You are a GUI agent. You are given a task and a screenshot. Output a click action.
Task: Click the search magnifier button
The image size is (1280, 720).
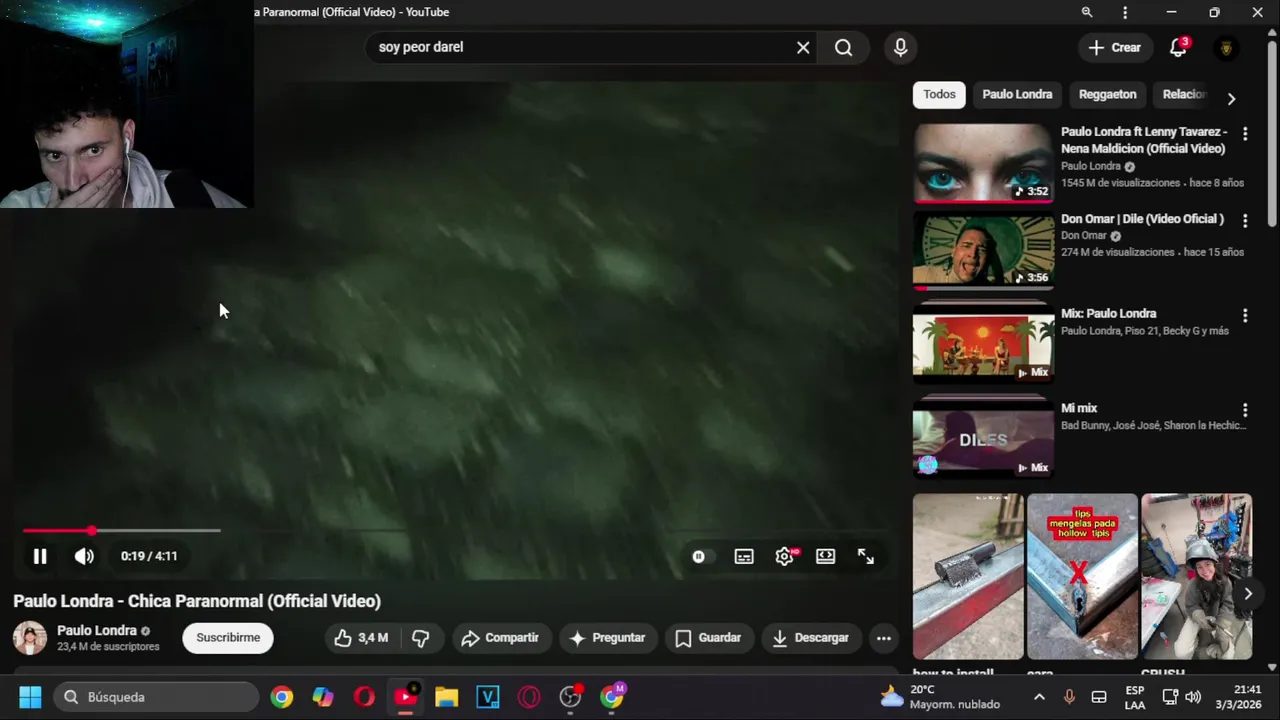[x=844, y=47]
